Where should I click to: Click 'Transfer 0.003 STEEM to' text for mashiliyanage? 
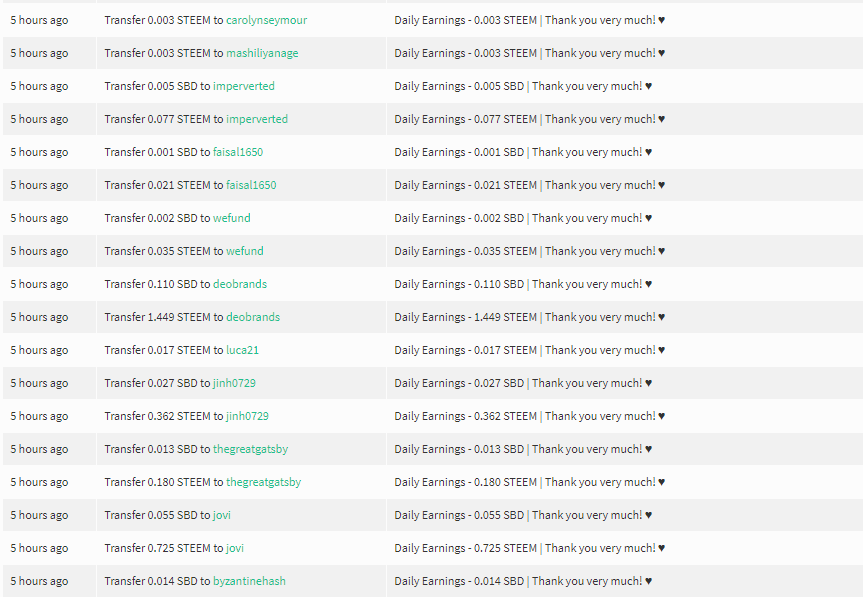coord(164,53)
